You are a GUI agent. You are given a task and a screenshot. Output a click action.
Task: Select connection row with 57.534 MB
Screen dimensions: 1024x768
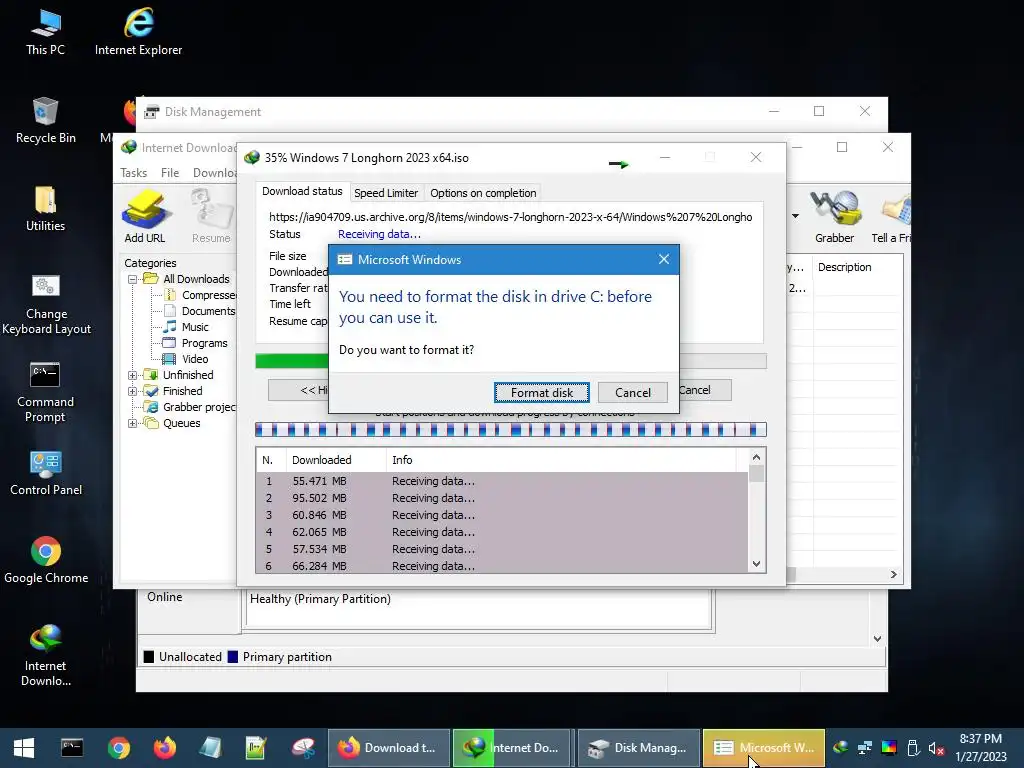pyautogui.click(x=502, y=549)
